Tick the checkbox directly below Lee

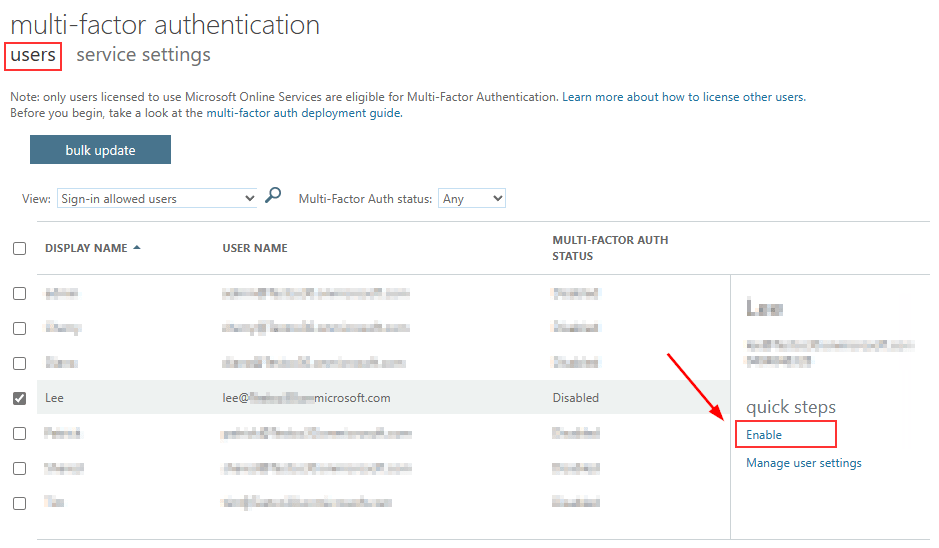coord(20,433)
